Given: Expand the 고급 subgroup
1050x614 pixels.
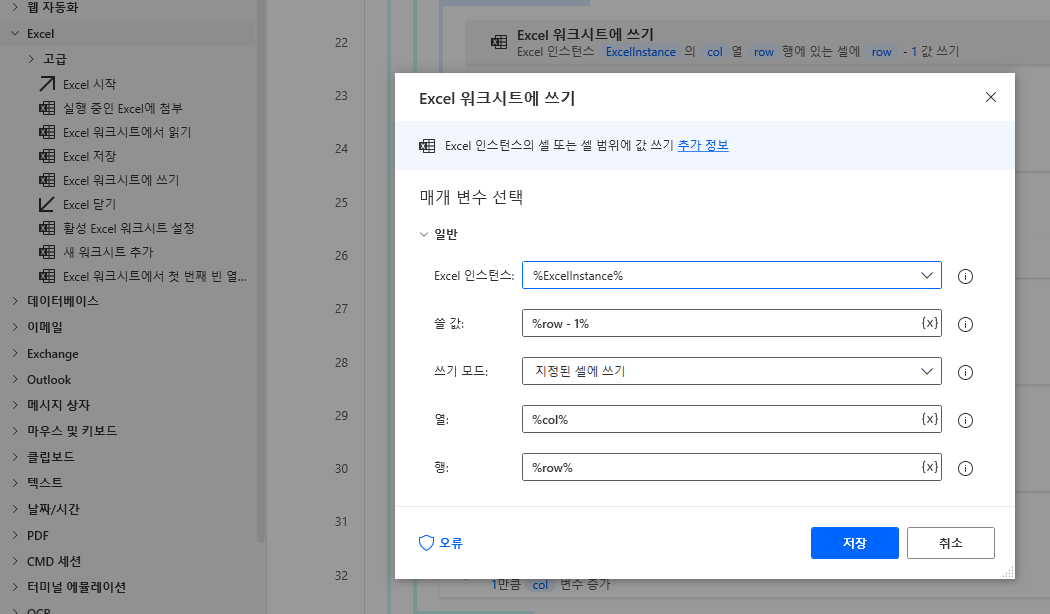Looking at the screenshot, I should pyautogui.click(x=31, y=59).
